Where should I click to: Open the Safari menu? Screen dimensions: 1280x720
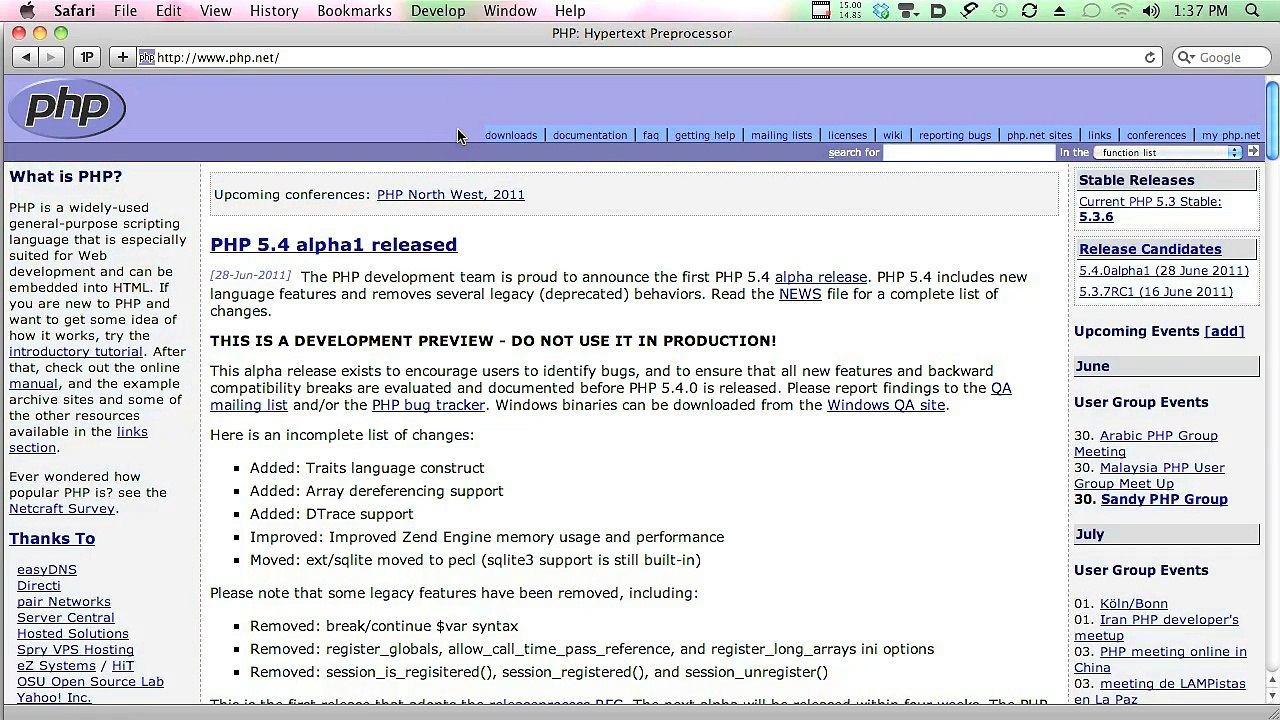tap(75, 11)
